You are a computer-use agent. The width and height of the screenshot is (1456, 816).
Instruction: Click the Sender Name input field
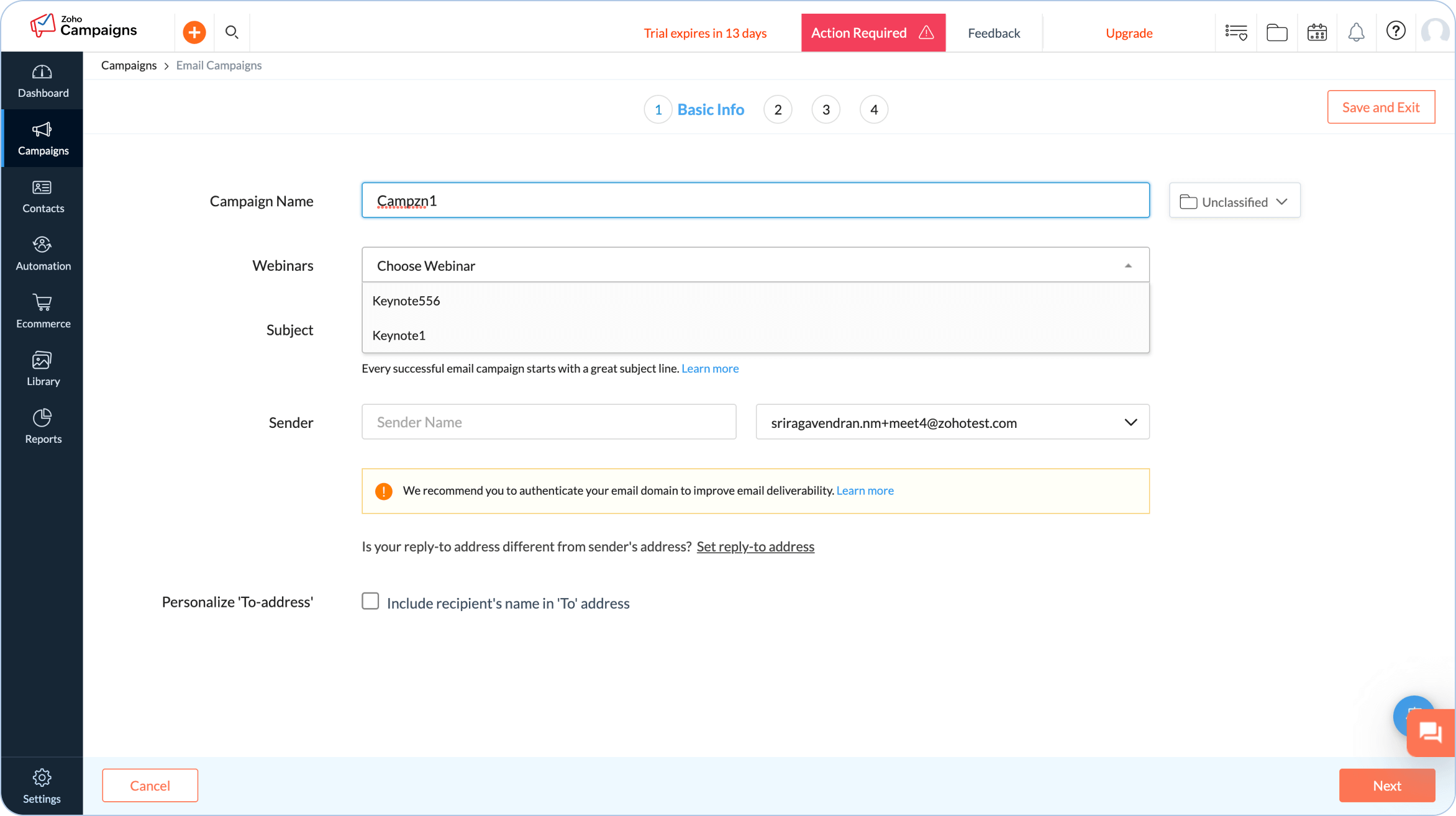coord(548,422)
